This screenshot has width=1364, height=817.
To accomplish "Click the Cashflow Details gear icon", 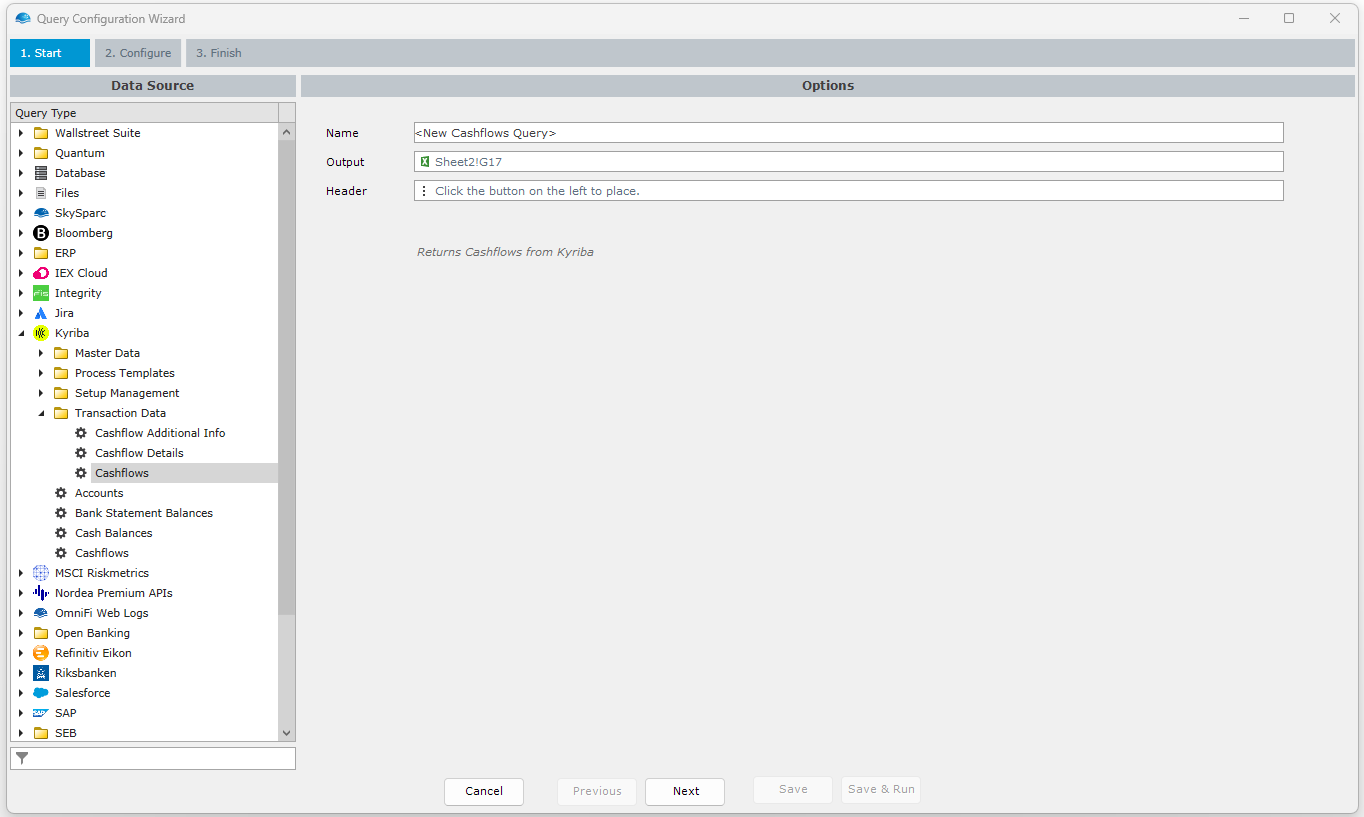I will coord(81,453).
